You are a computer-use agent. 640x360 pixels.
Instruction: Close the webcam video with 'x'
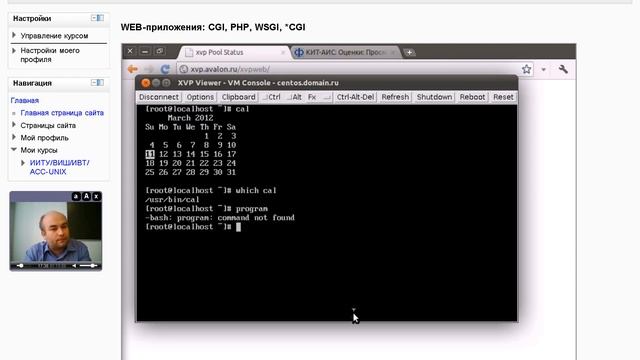[96, 196]
